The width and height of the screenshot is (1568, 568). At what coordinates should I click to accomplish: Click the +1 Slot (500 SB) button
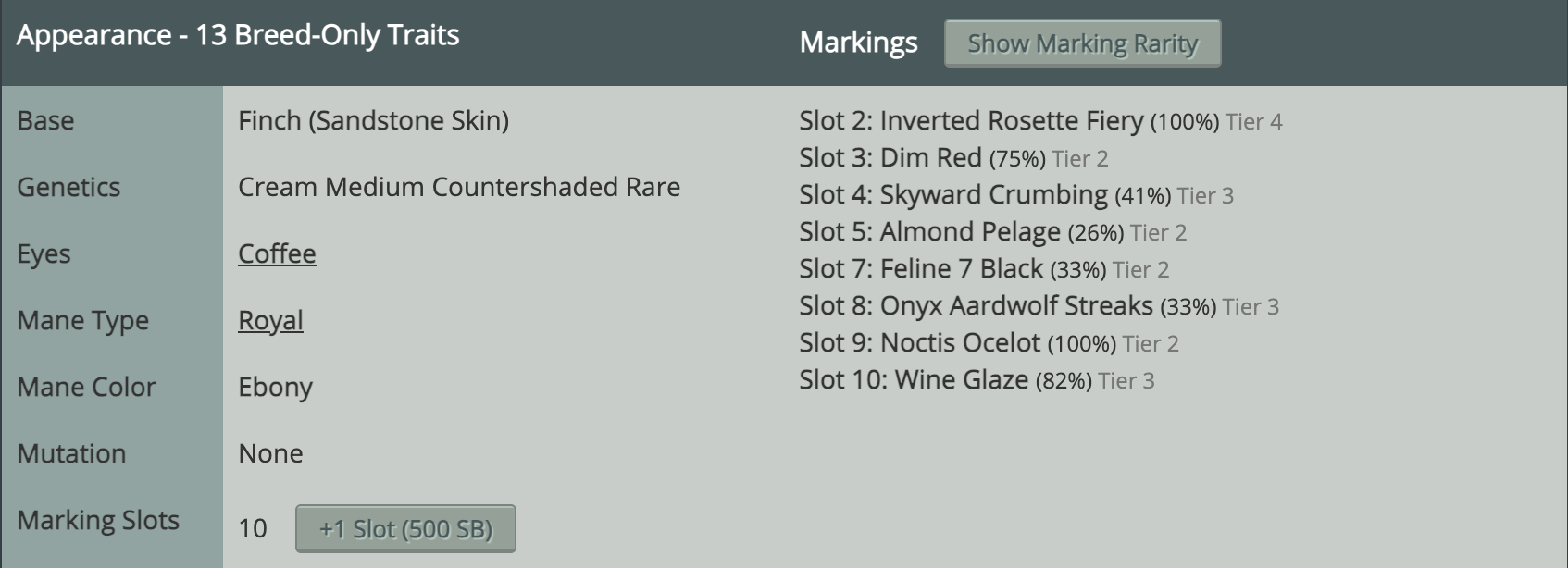point(405,528)
